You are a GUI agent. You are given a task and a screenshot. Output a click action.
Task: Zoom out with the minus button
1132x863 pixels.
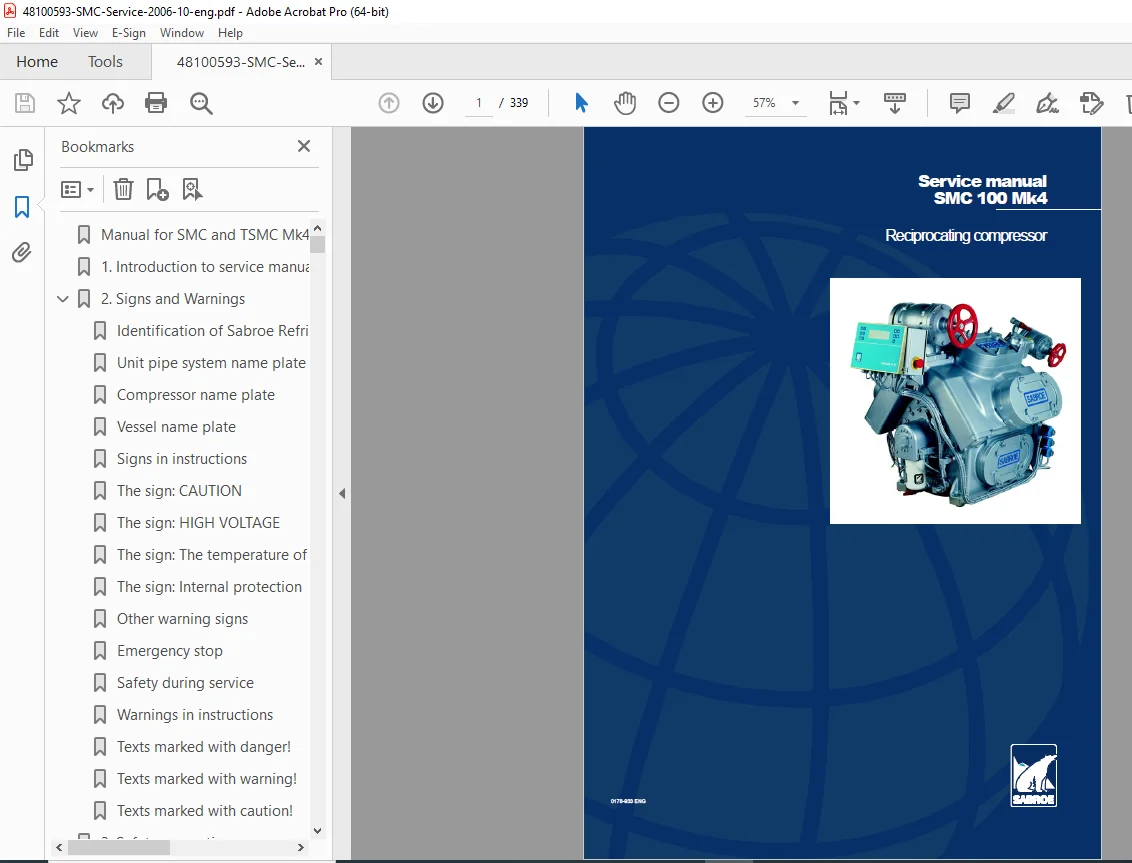[x=669, y=103]
